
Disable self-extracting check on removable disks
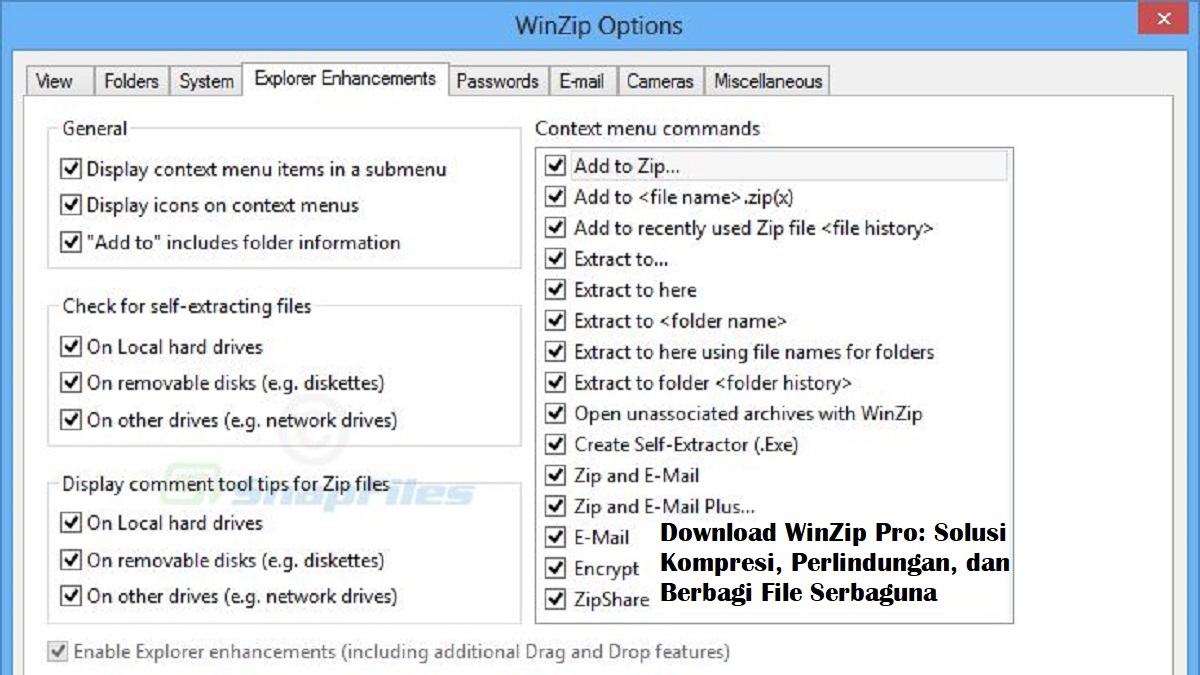[70, 383]
